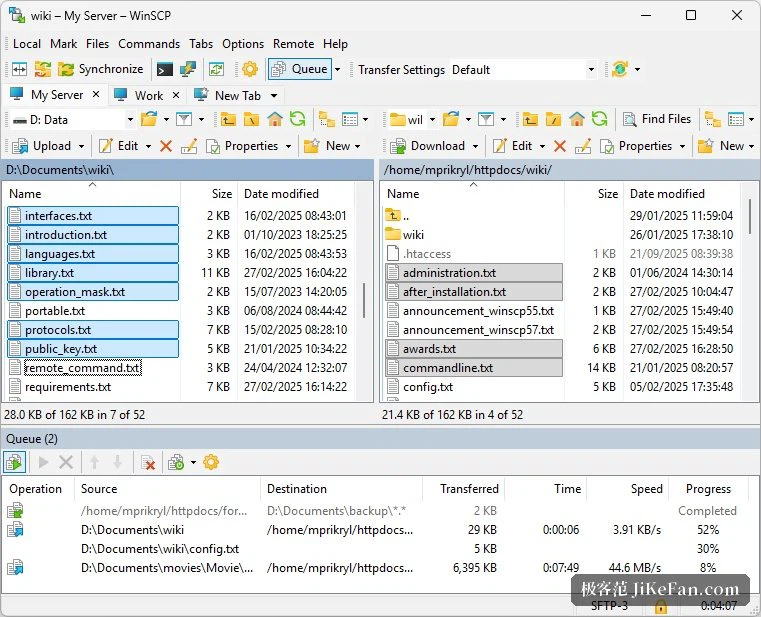Toggle the Queue panel button
Image resolution: width=761 pixels, height=617 pixels.
(x=299, y=69)
